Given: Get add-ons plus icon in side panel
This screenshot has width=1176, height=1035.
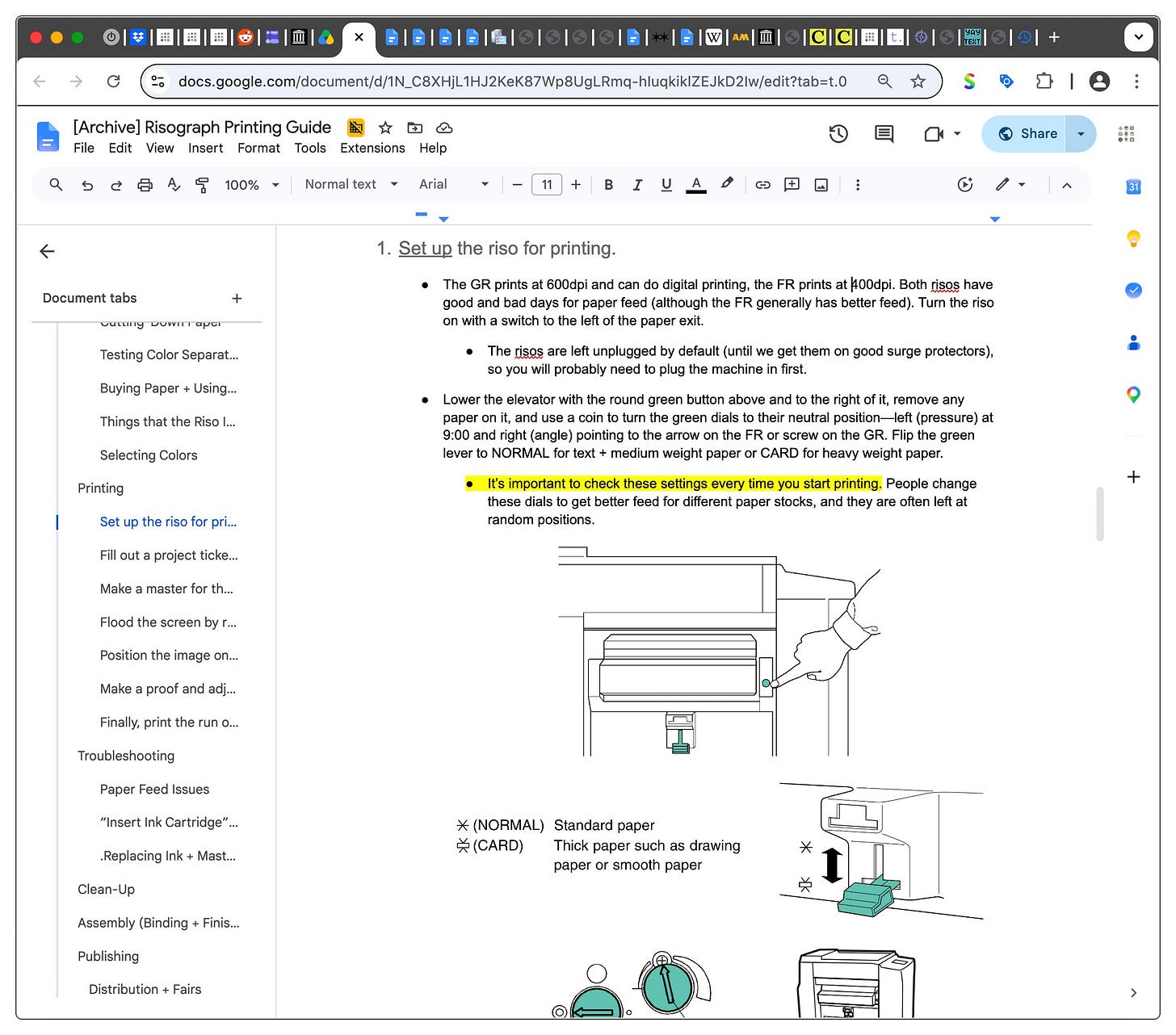Looking at the screenshot, I should tap(1133, 476).
